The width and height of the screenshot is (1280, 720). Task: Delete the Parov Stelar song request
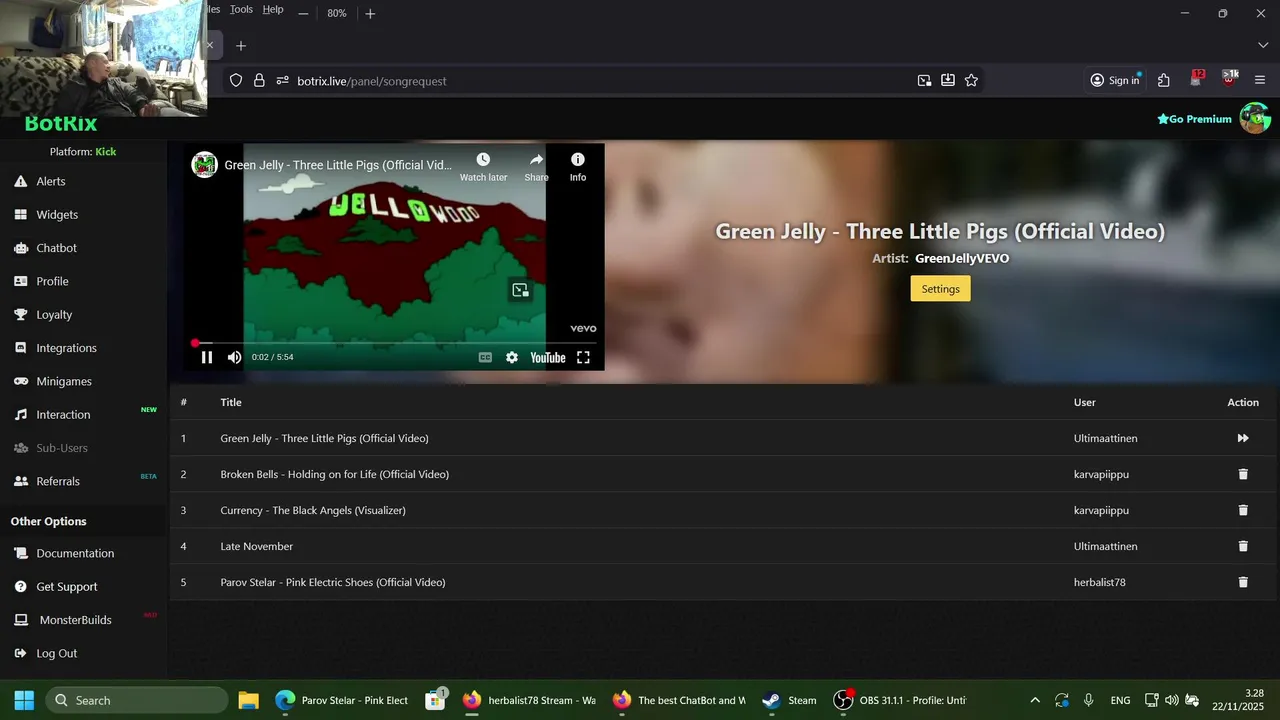pos(1243,582)
